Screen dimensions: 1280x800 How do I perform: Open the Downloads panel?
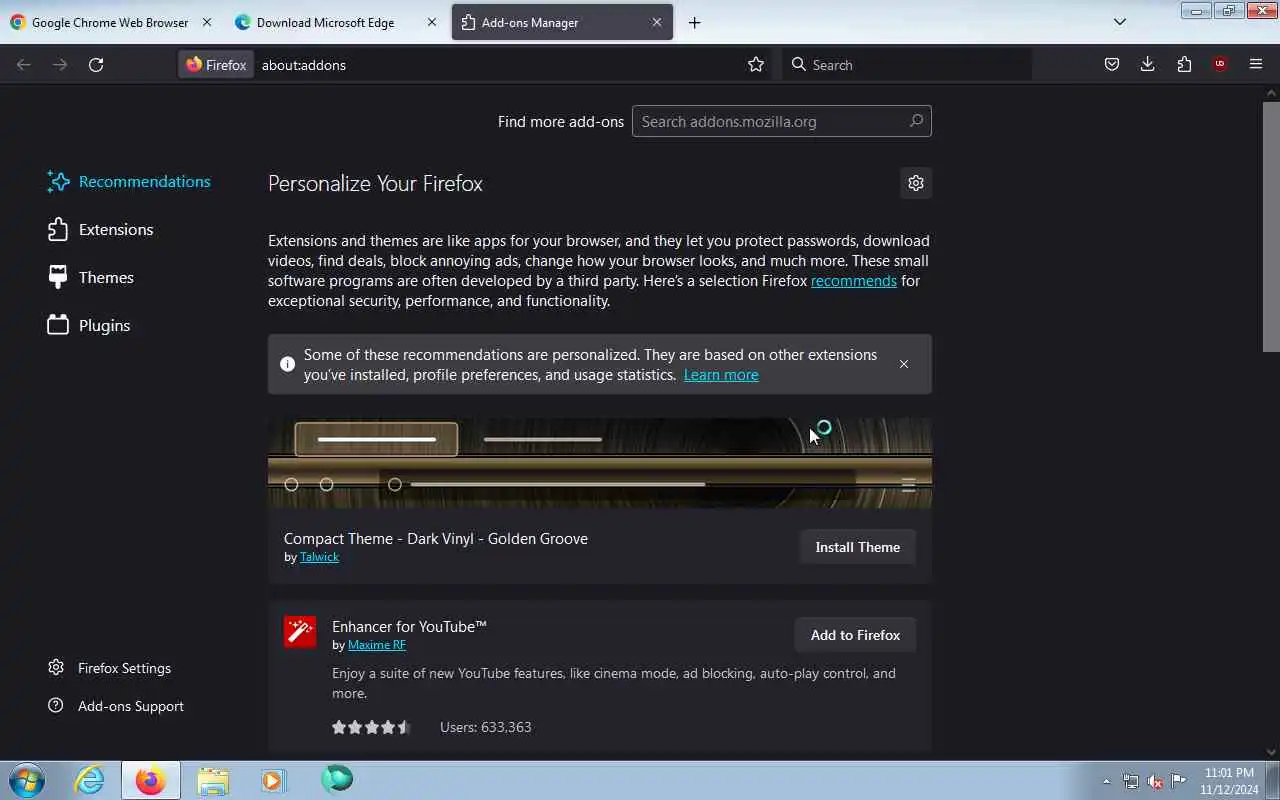1147,64
